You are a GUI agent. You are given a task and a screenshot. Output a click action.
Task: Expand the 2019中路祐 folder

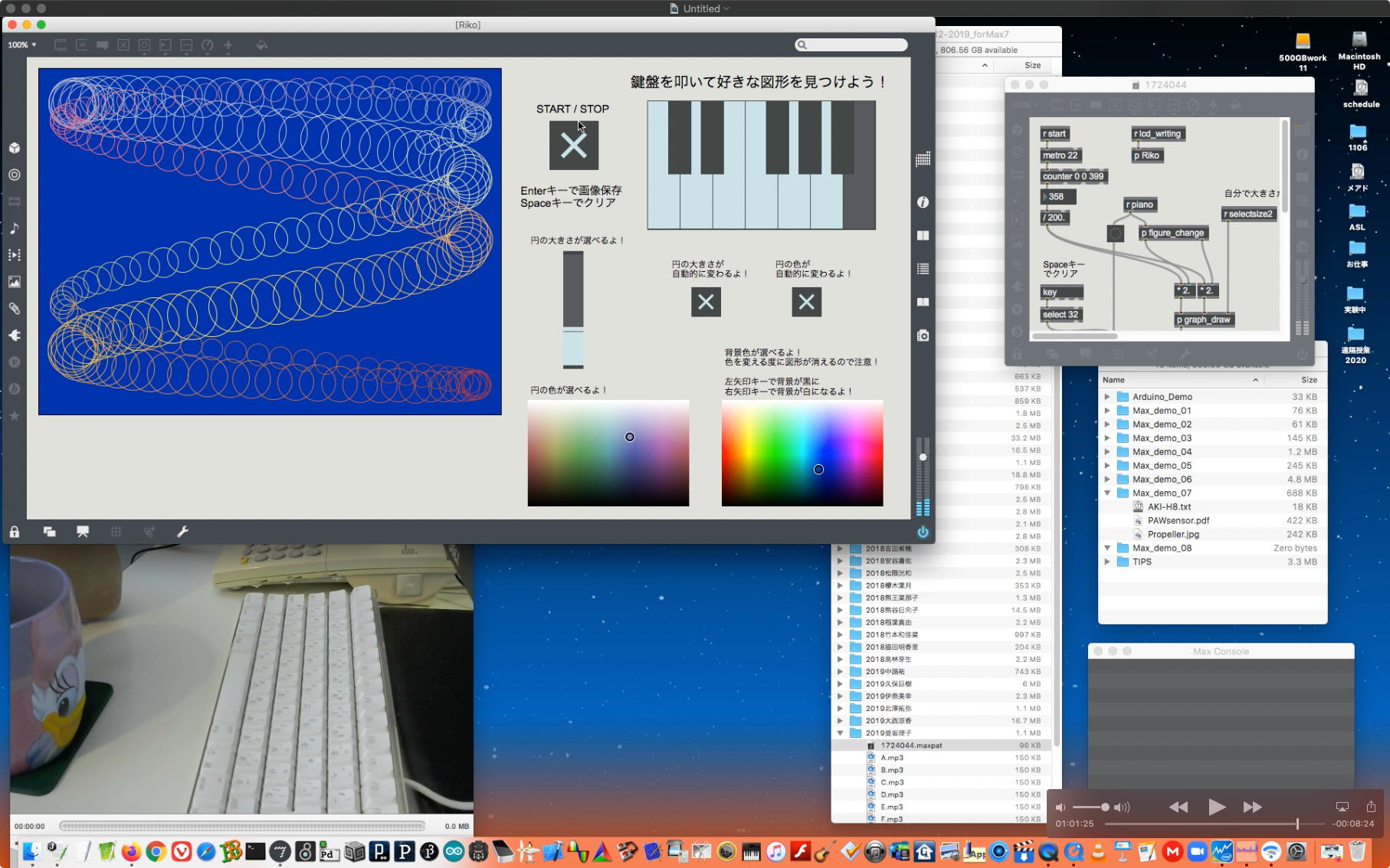(x=840, y=672)
